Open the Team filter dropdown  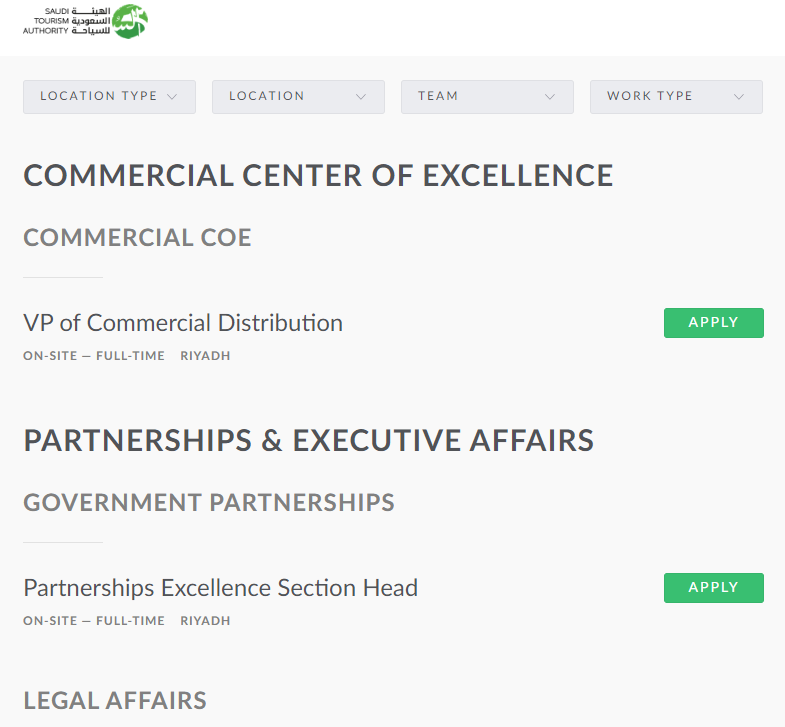point(487,97)
